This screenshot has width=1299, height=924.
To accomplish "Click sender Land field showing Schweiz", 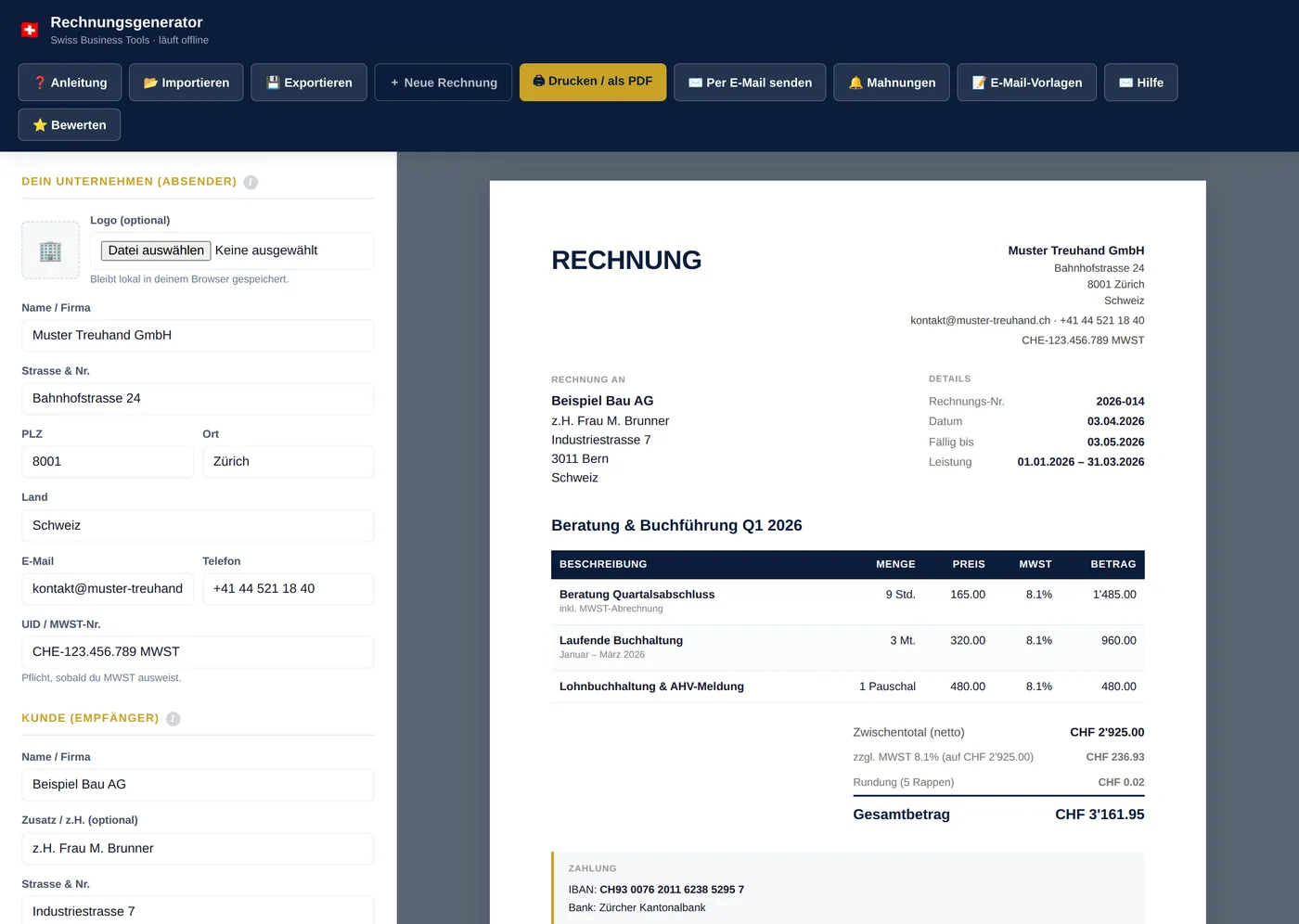I will (198, 526).
